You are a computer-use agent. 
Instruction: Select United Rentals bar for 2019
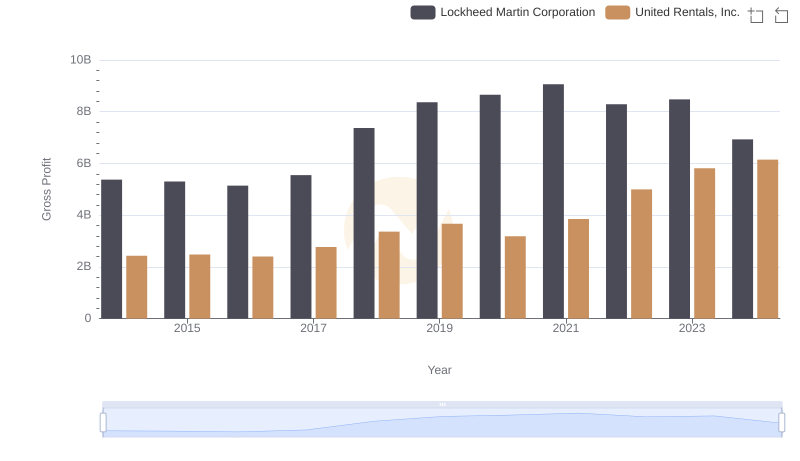(x=452, y=271)
